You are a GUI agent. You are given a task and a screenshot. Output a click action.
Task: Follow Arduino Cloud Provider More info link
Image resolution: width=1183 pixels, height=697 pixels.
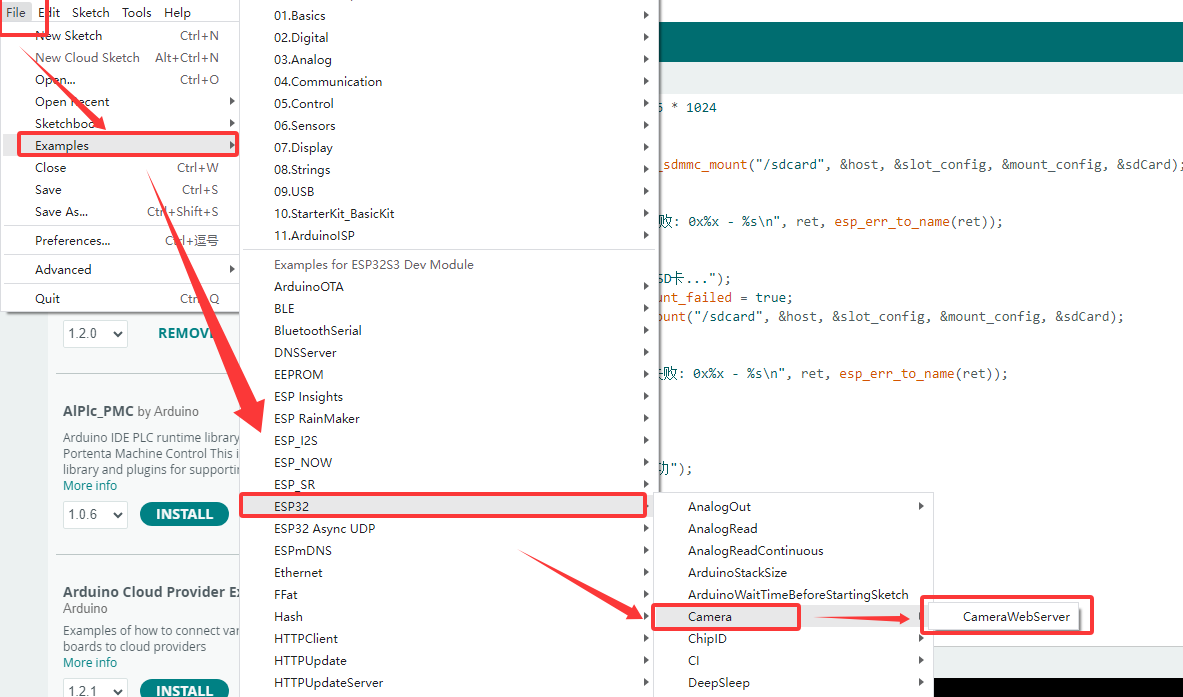coord(90,662)
